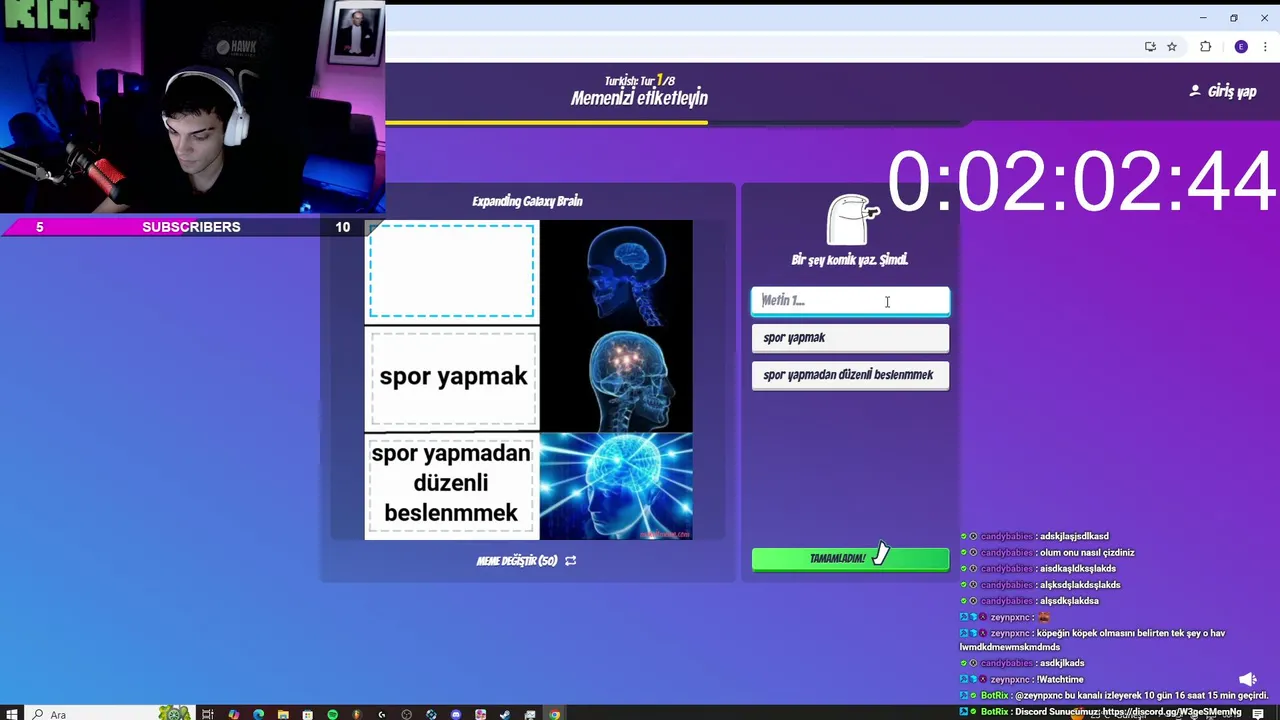Open the Chrome extensions puzzle icon
The height and width of the screenshot is (720, 1280).
1205,46
